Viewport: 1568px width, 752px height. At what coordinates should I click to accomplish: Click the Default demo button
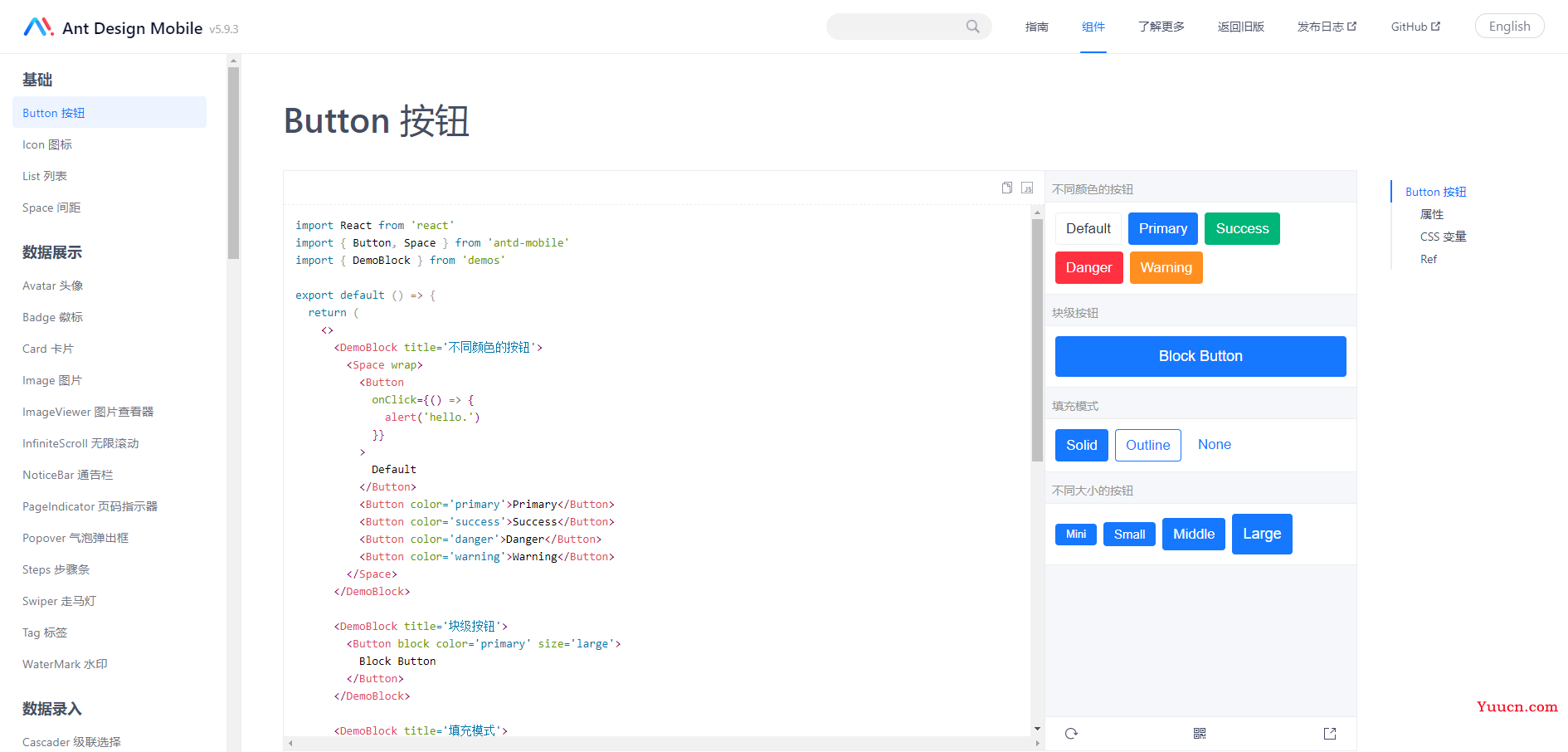tap(1088, 228)
